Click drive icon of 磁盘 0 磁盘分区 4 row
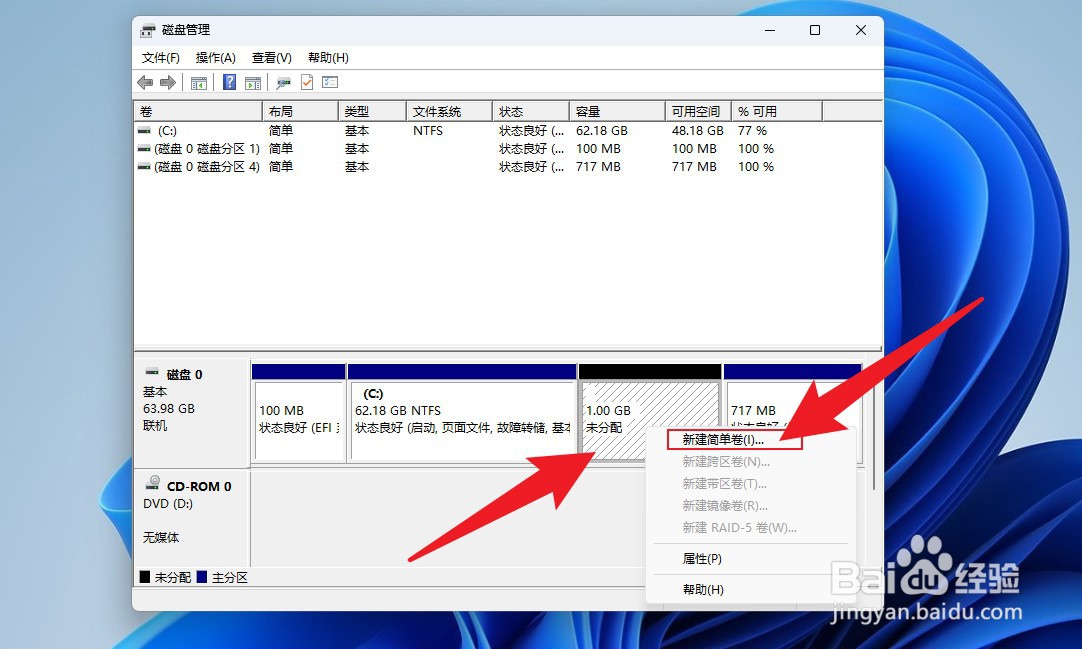1082x649 pixels. pos(144,166)
